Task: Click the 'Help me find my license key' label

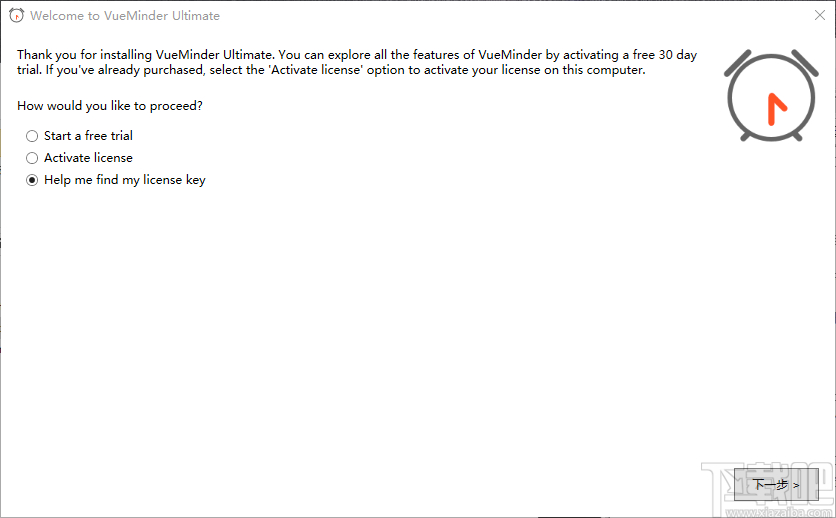Action: pyautogui.click(x=125, y=180)
